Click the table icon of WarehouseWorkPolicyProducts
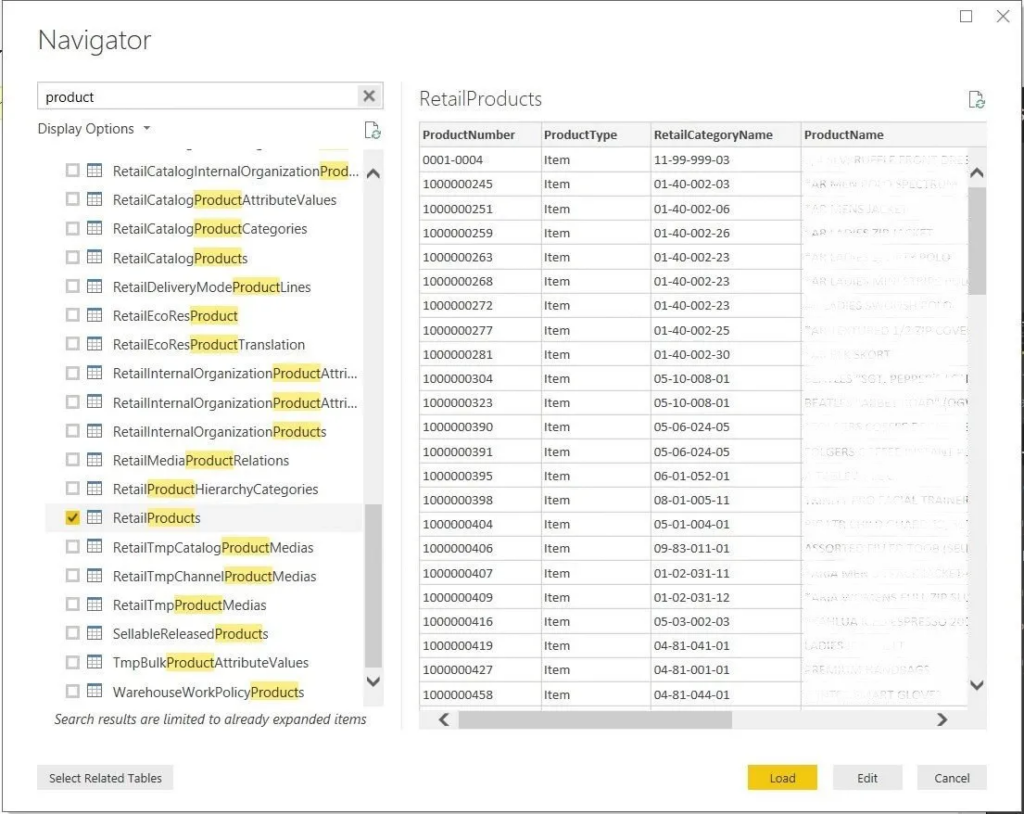Image resolution: width=1024 pixels, height=814 pixels. (x=95, y=691)
